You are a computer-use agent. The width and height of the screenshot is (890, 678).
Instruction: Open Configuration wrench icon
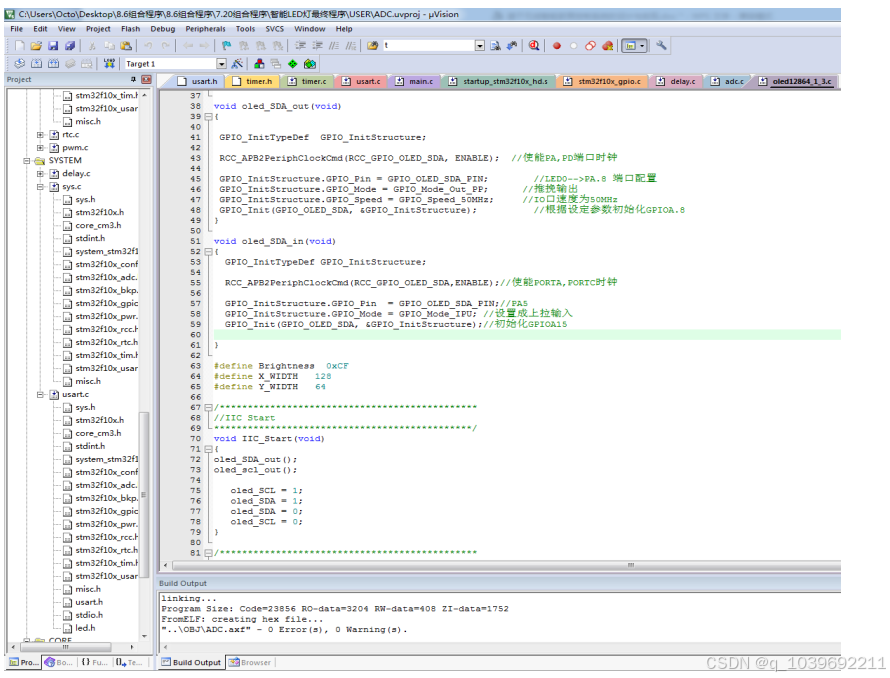point(661,45)
